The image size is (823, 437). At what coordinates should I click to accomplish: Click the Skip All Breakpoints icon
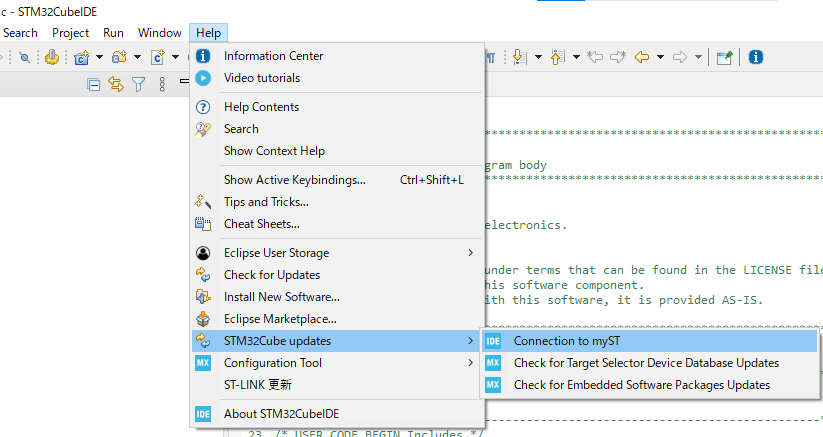[25, 57]
